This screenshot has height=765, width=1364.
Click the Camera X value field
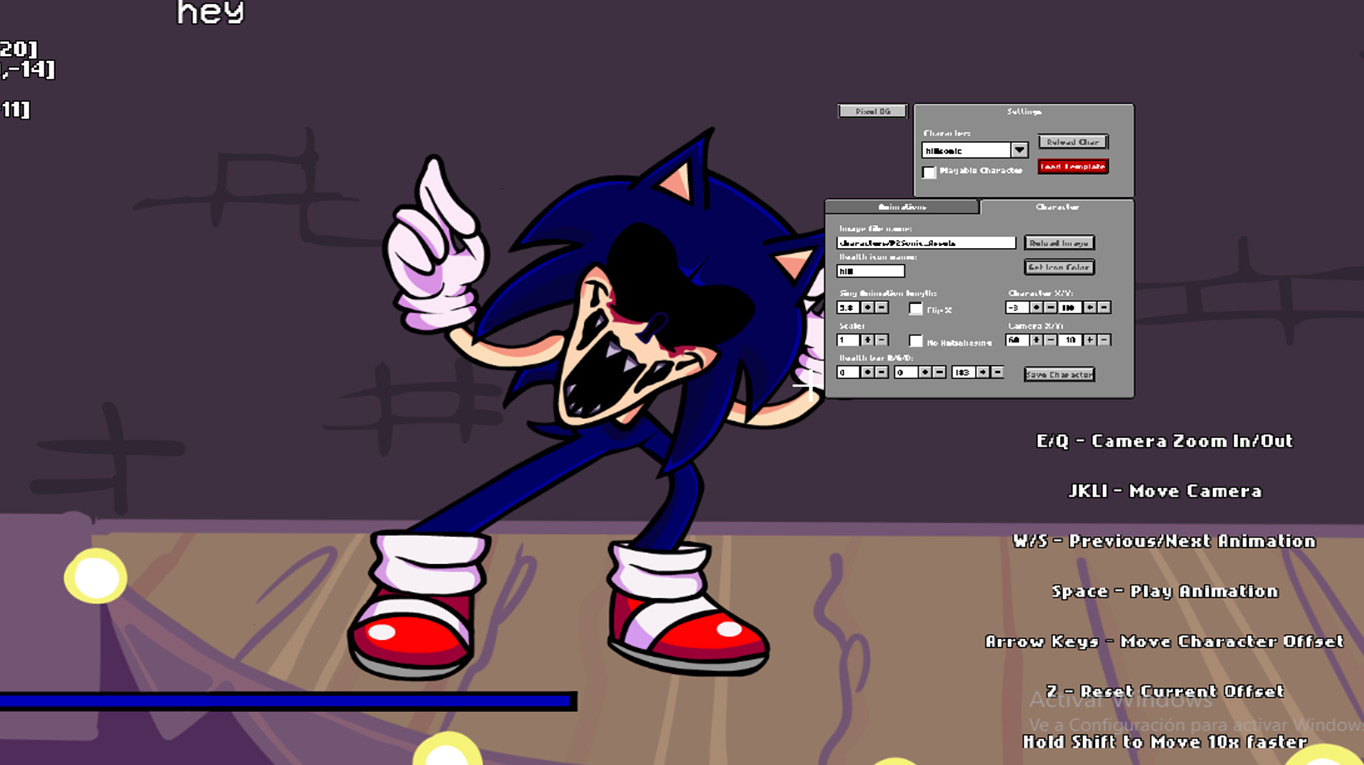coord(1017,340)
